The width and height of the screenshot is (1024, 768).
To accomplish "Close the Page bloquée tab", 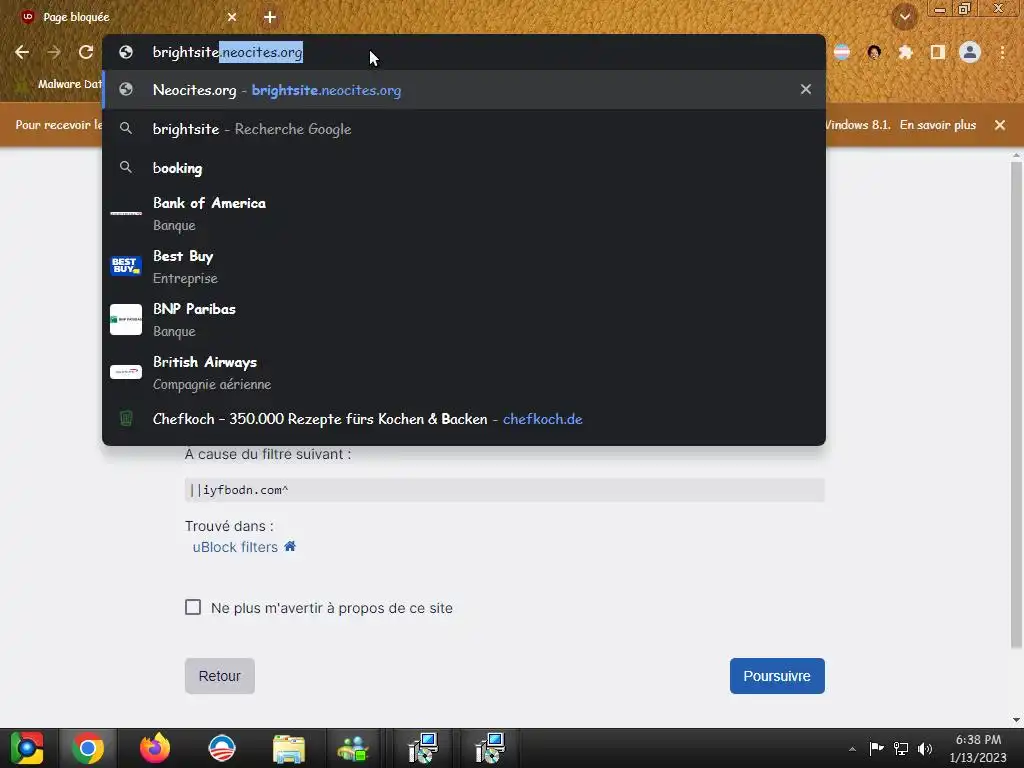I will (232, 17).
